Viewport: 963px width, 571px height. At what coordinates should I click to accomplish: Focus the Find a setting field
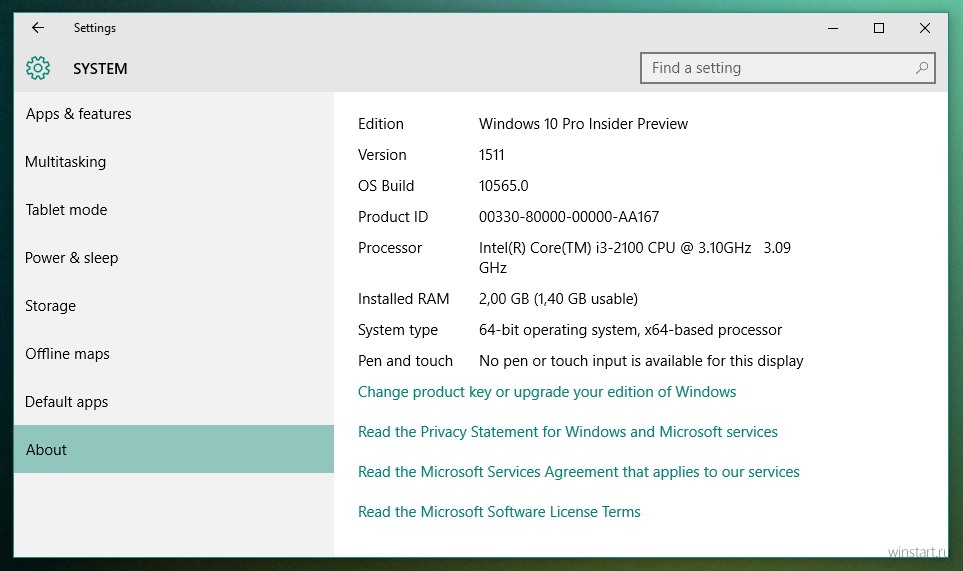pyautogui.click(x=787, y=68)
